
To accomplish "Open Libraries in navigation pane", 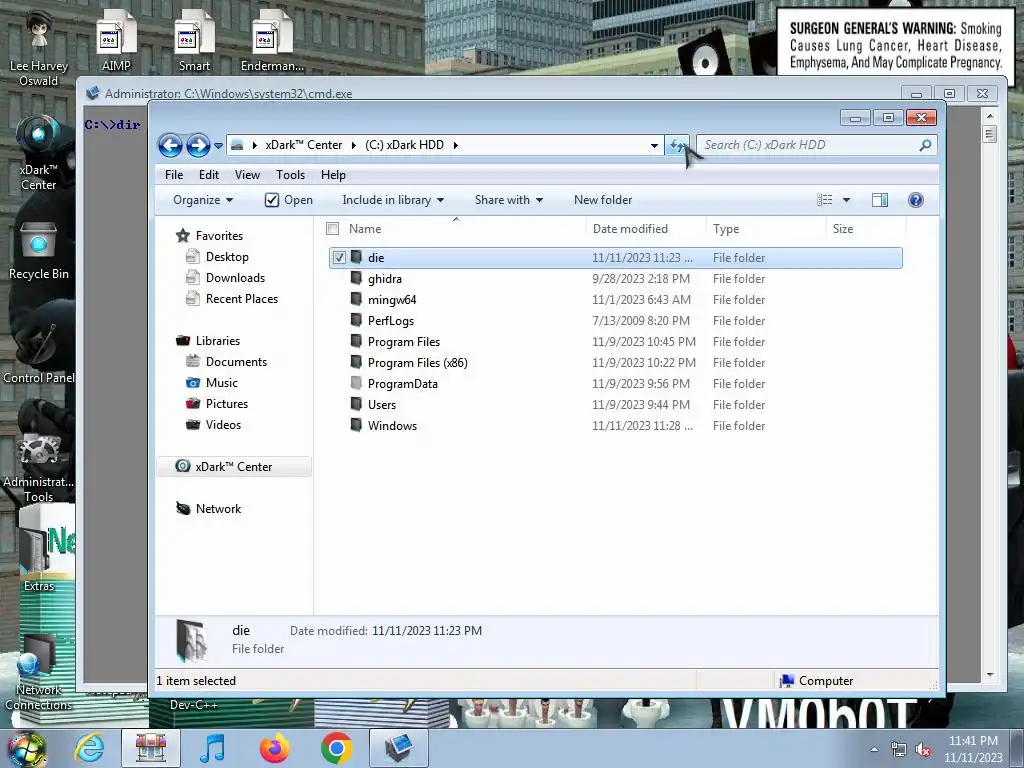I will tap(217, 341).
